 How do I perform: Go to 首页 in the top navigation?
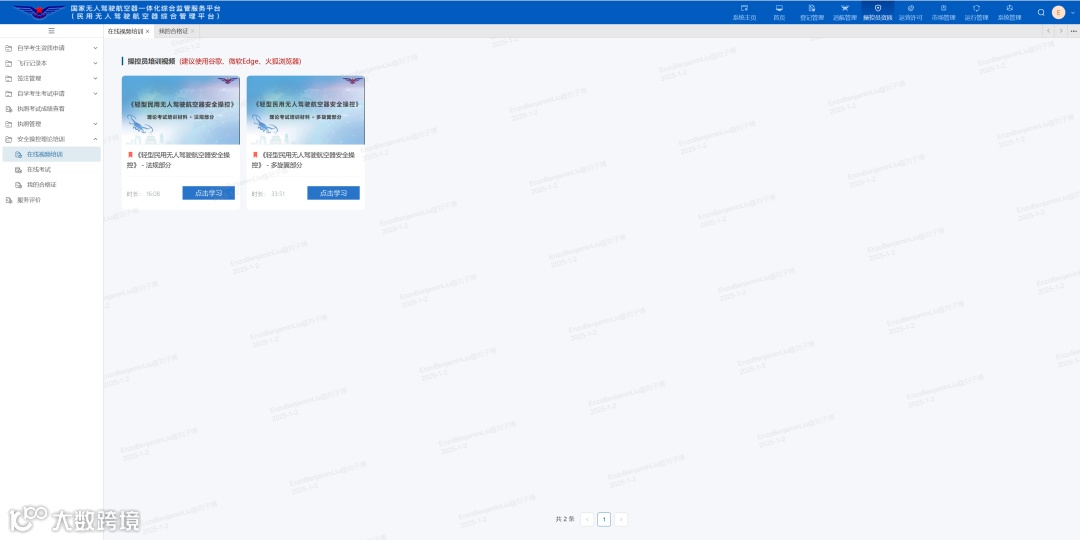point(779,12)
